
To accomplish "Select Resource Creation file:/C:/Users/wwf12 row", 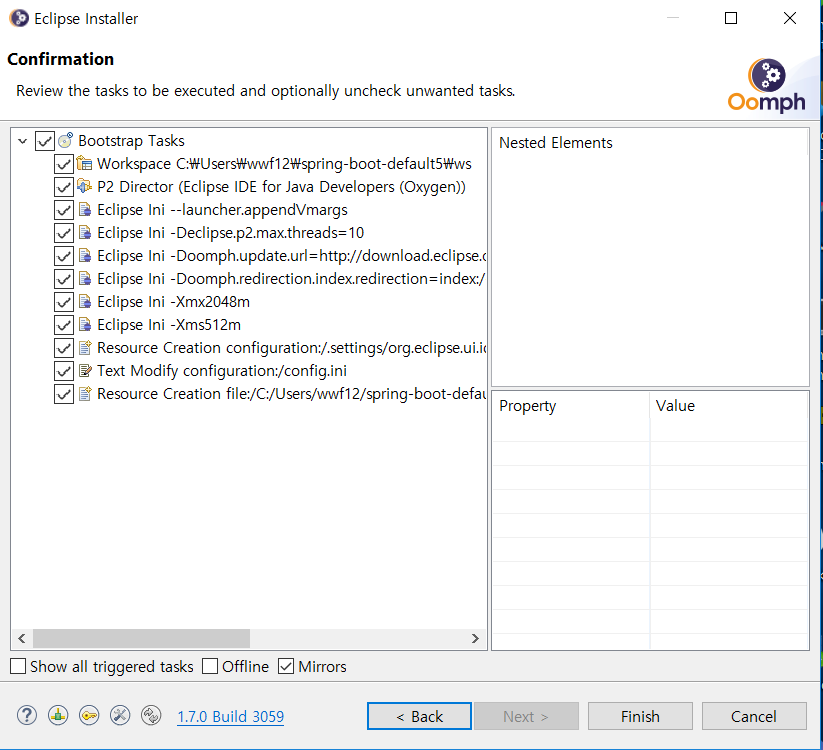I will pyautogui.click(x=291, y=394).
